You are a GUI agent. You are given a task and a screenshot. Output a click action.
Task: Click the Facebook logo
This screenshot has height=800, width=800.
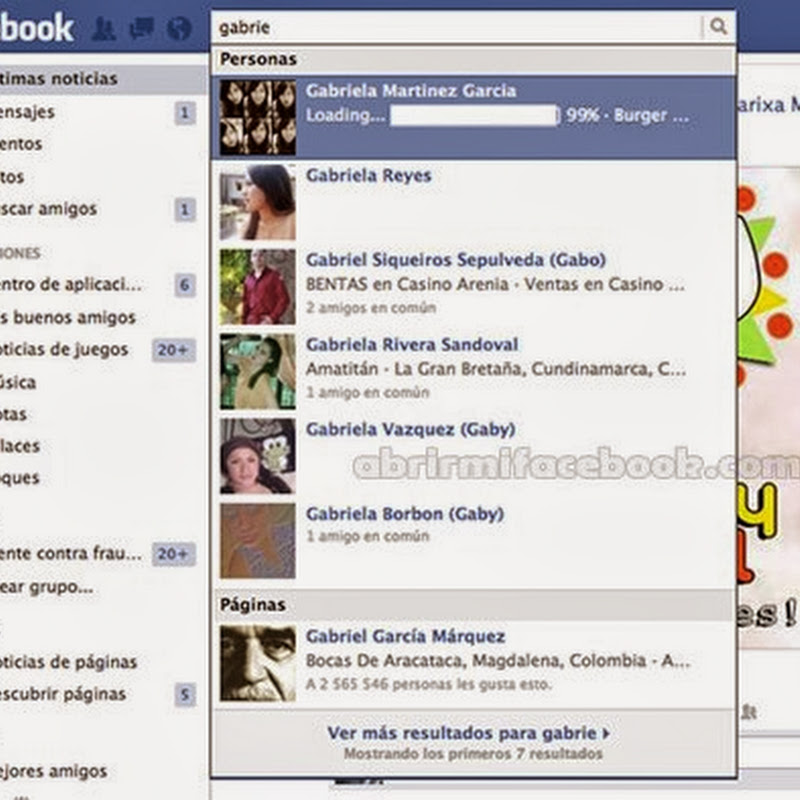[37, 28]
